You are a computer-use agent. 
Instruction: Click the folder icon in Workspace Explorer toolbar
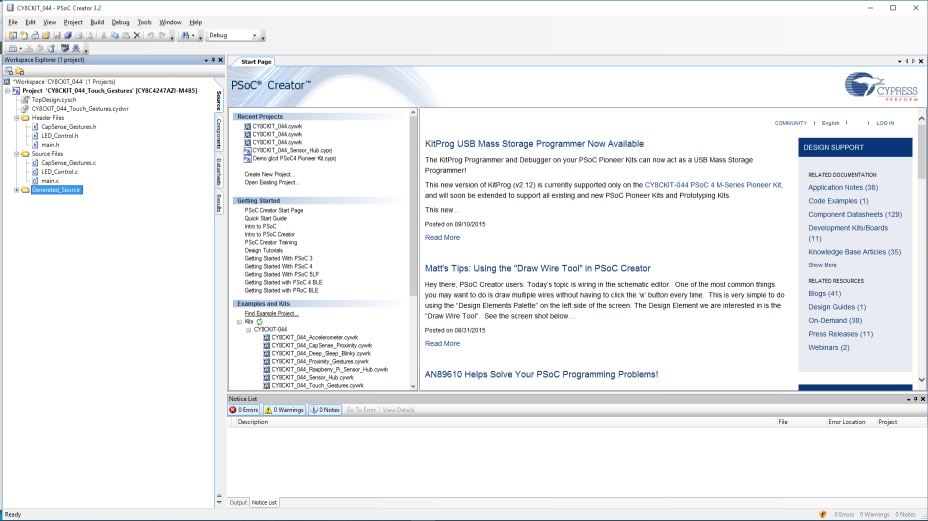click(20, 71)
